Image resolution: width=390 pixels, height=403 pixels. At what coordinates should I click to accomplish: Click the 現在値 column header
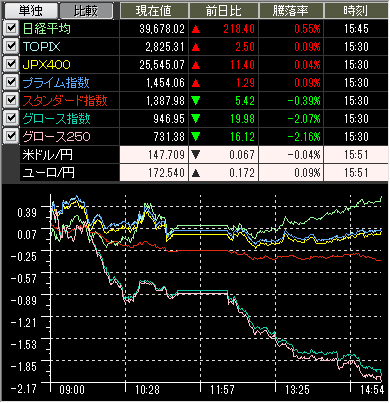pos(154,11)
